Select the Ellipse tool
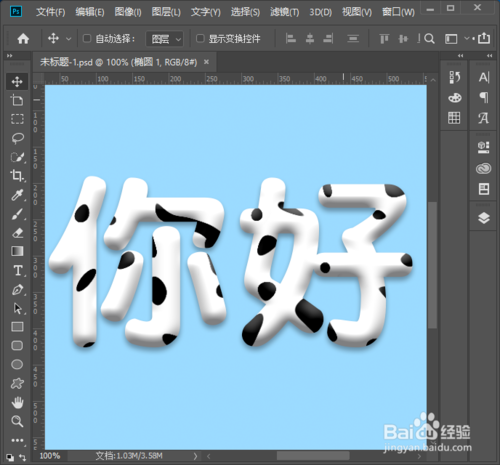 [x=17, y=364]
